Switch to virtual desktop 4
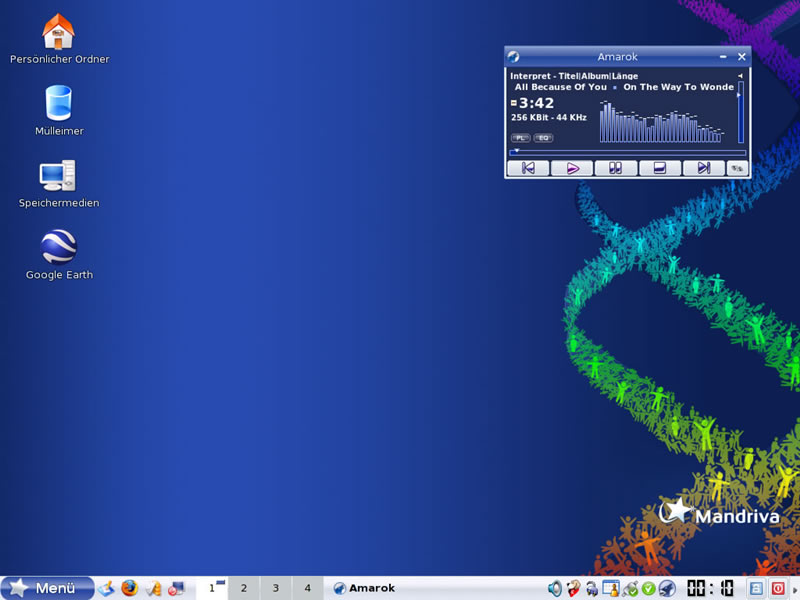 pos(307,588)
